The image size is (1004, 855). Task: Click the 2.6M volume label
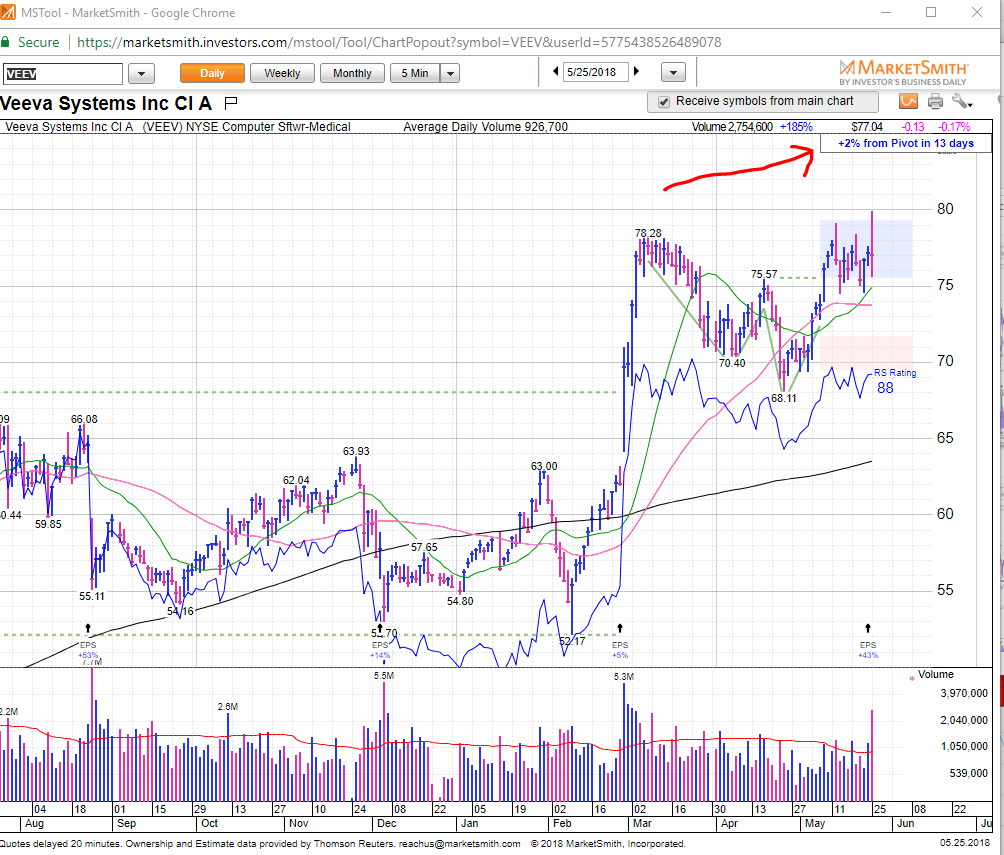(x=227, y=706)
